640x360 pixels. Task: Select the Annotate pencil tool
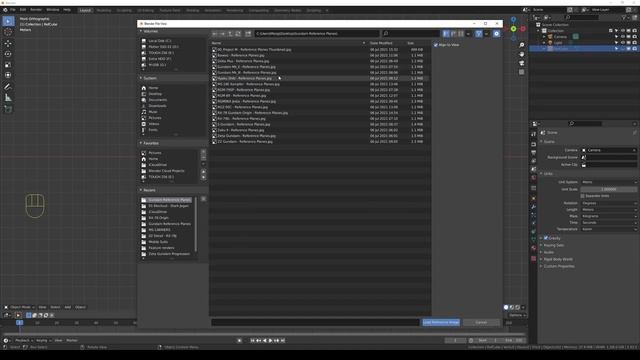click(8, 87)
